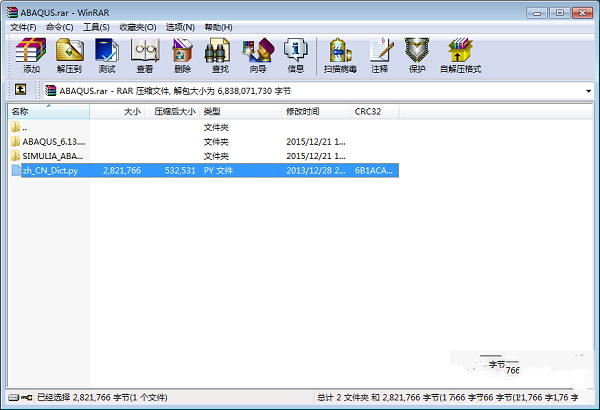600x410 pixels.
Task: Select the zh_CN_Dict.py file name
Action: pyautogui.click(x=50, y=171)
